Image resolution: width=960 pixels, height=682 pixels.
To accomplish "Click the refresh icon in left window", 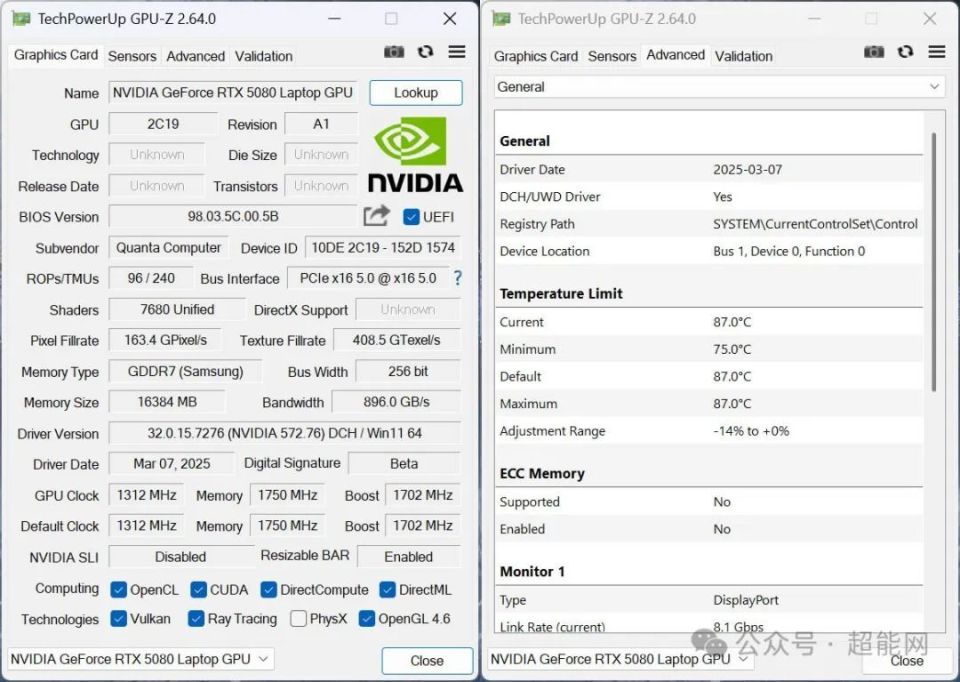I will click(426, 52).
